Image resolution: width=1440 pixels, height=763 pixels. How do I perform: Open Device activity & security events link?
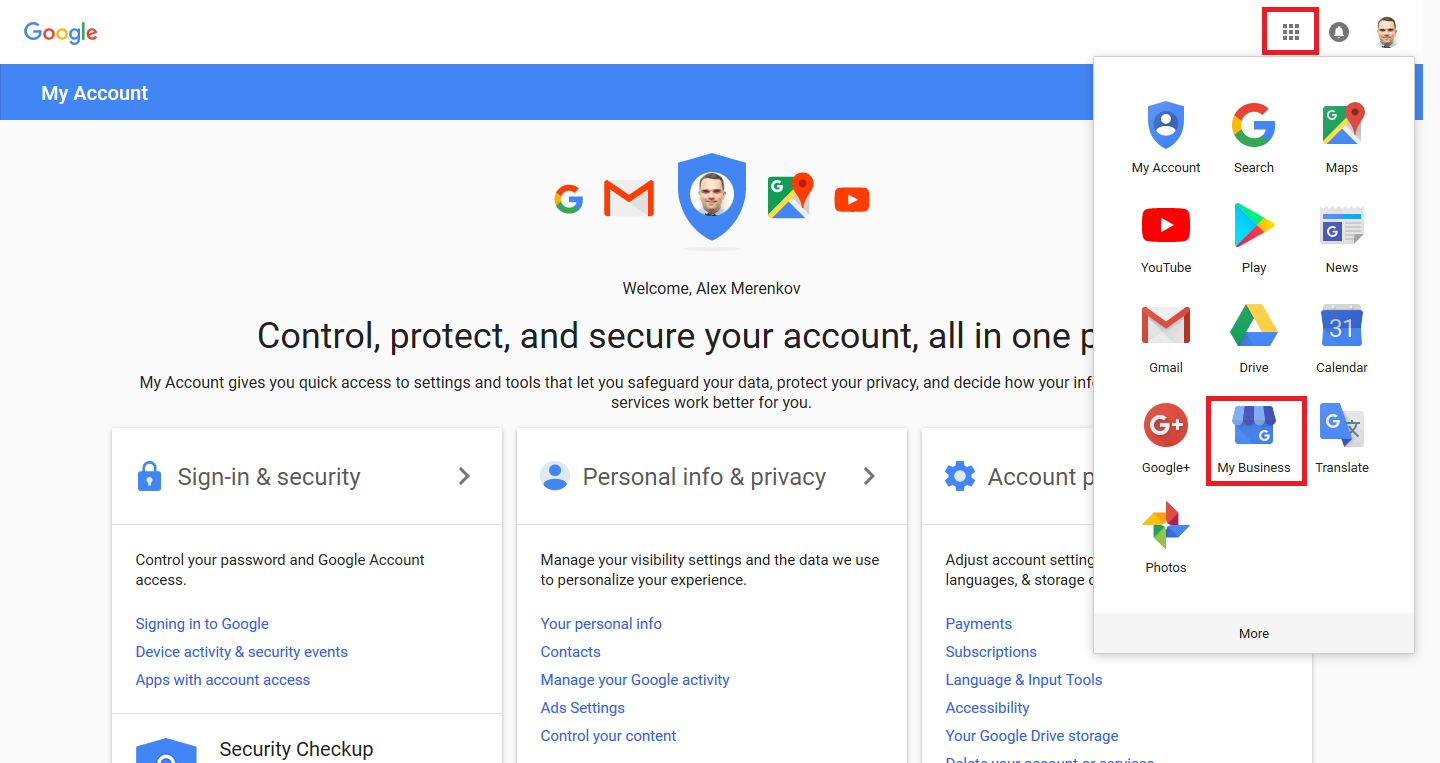pyautogui.click(x=242, y=652)
